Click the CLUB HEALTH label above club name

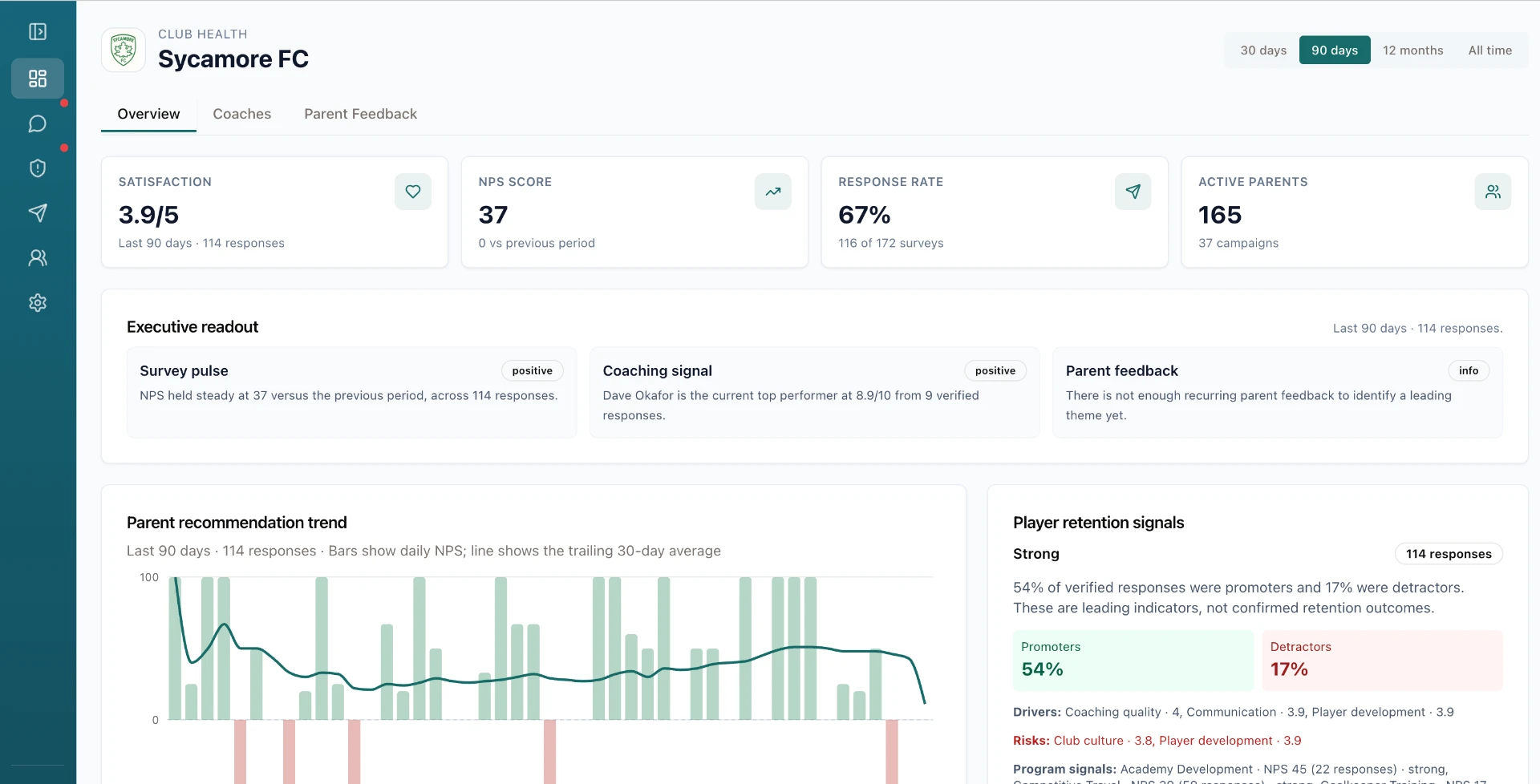[x=202, y=34]
